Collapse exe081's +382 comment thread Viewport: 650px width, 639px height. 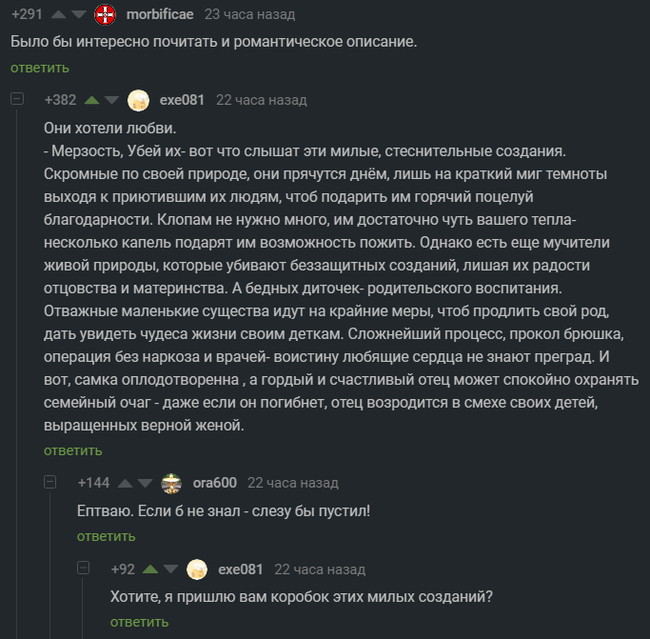(17, 99)
